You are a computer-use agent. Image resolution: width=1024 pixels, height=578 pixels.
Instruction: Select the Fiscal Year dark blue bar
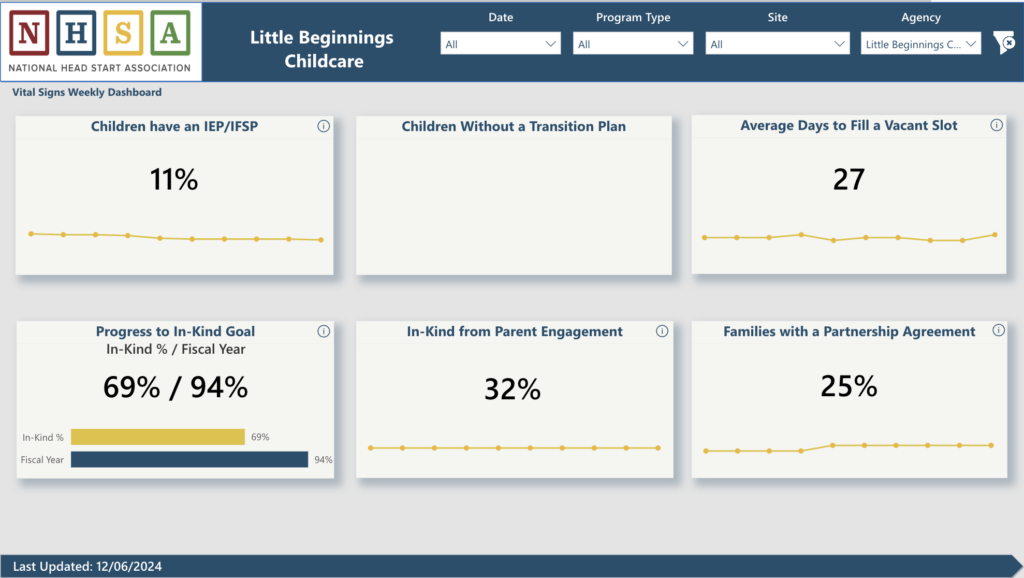[189, 460]
